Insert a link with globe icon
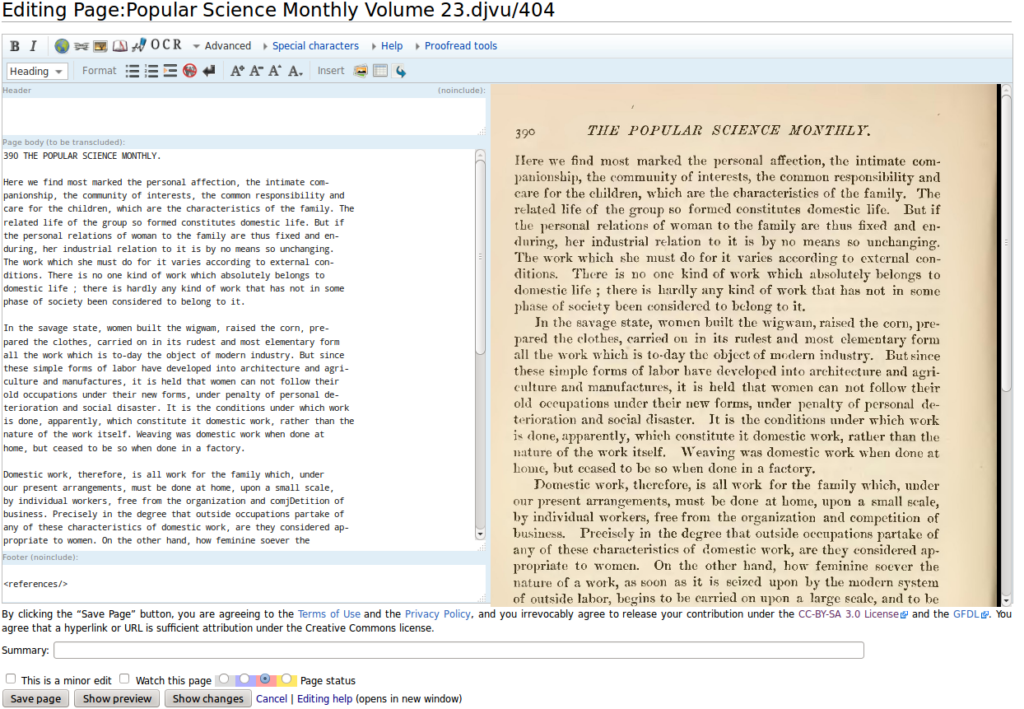This screenshot has width=1024, height=709. 62,46
